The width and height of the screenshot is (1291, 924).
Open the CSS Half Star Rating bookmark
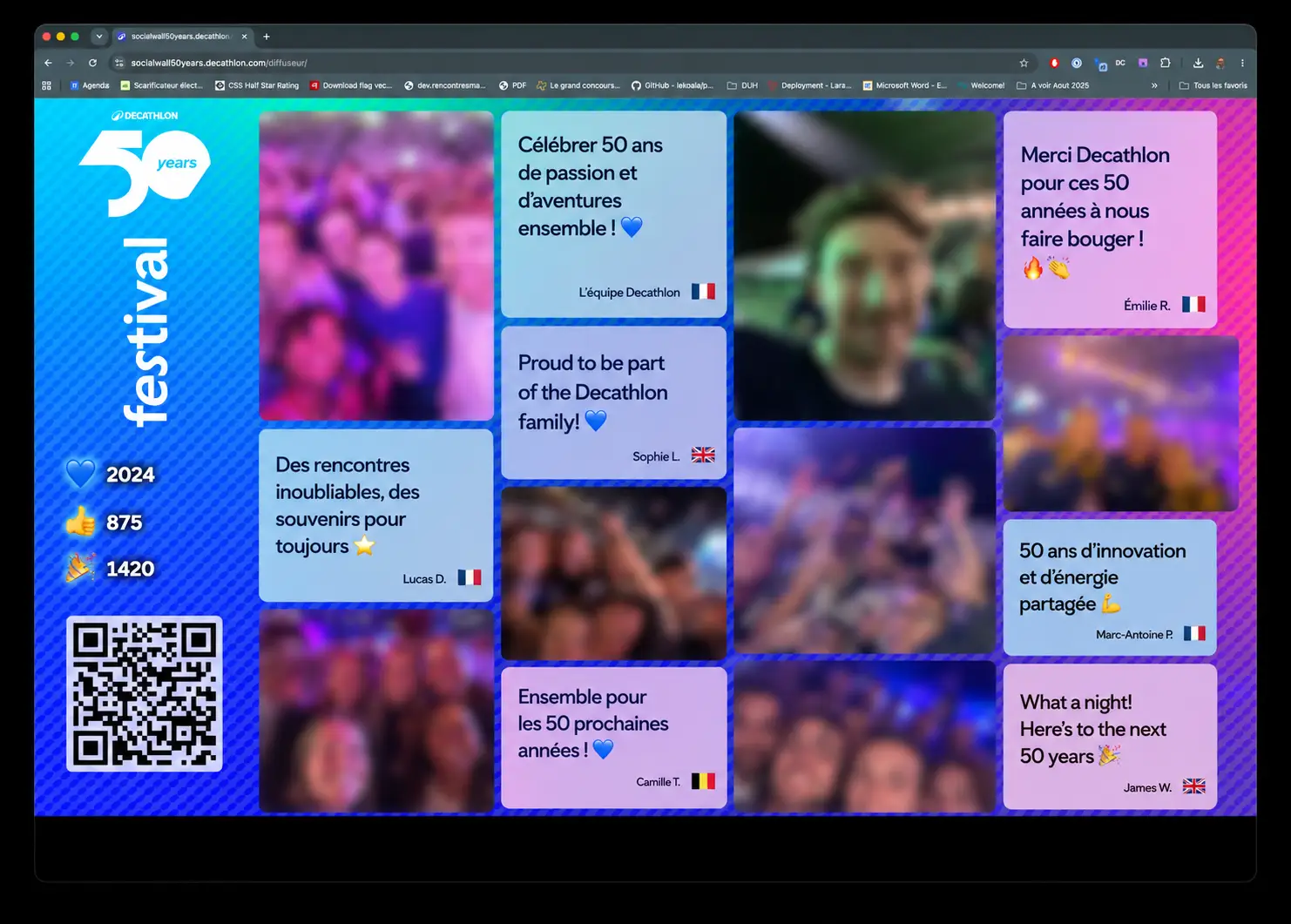click(x=257, y=85)
